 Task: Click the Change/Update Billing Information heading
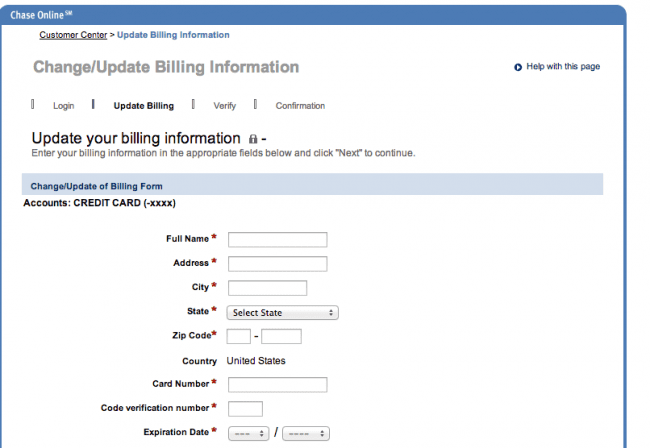click(166, 67)
